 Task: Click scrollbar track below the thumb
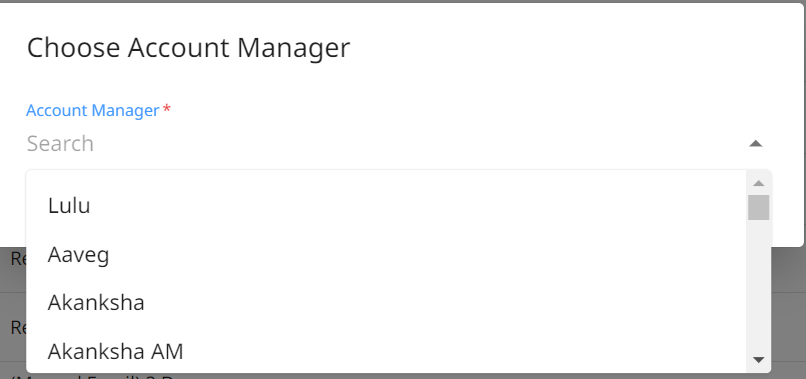click(759, 286)
